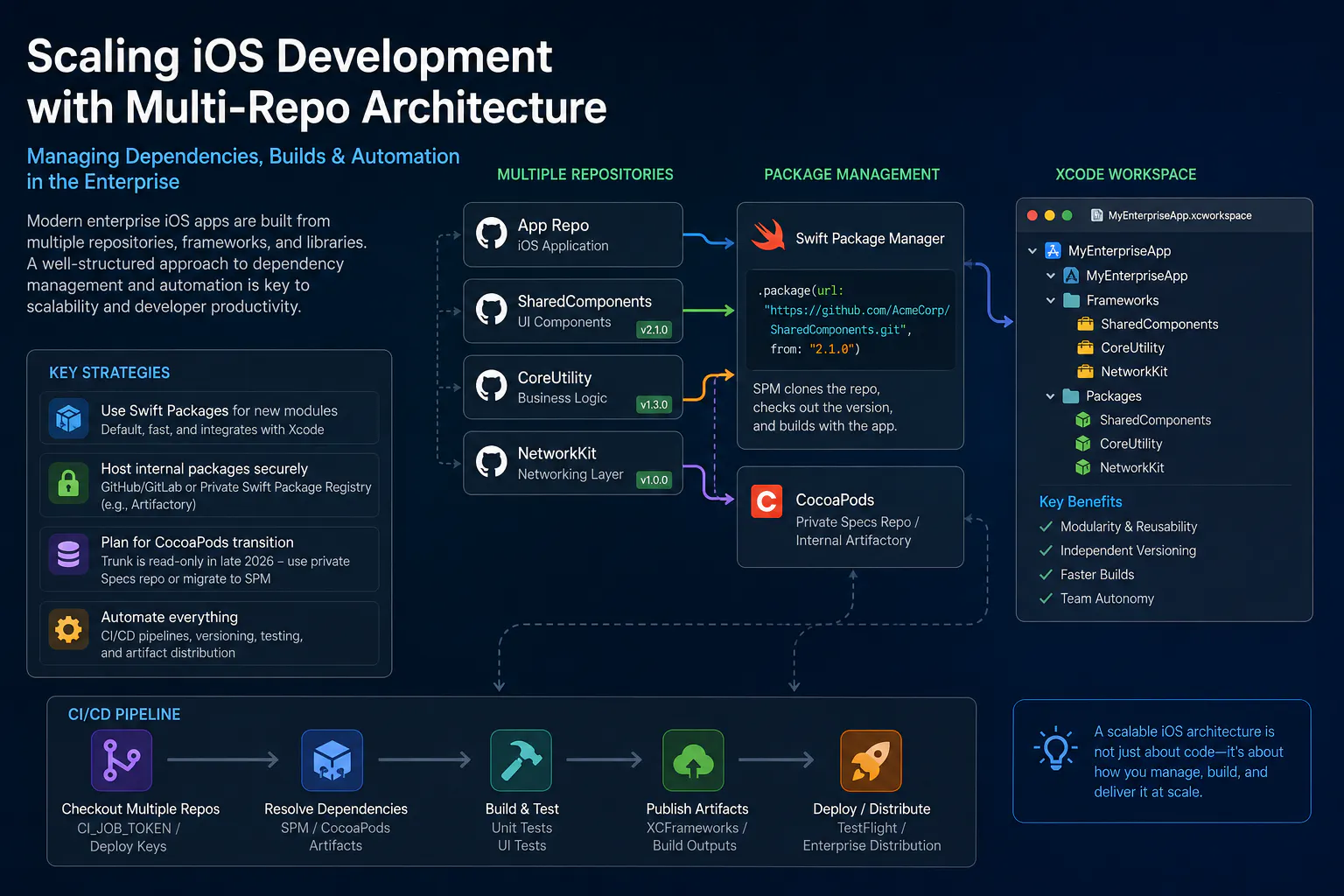Click the Swift Package Manager title text

click(x=870, y=238)
